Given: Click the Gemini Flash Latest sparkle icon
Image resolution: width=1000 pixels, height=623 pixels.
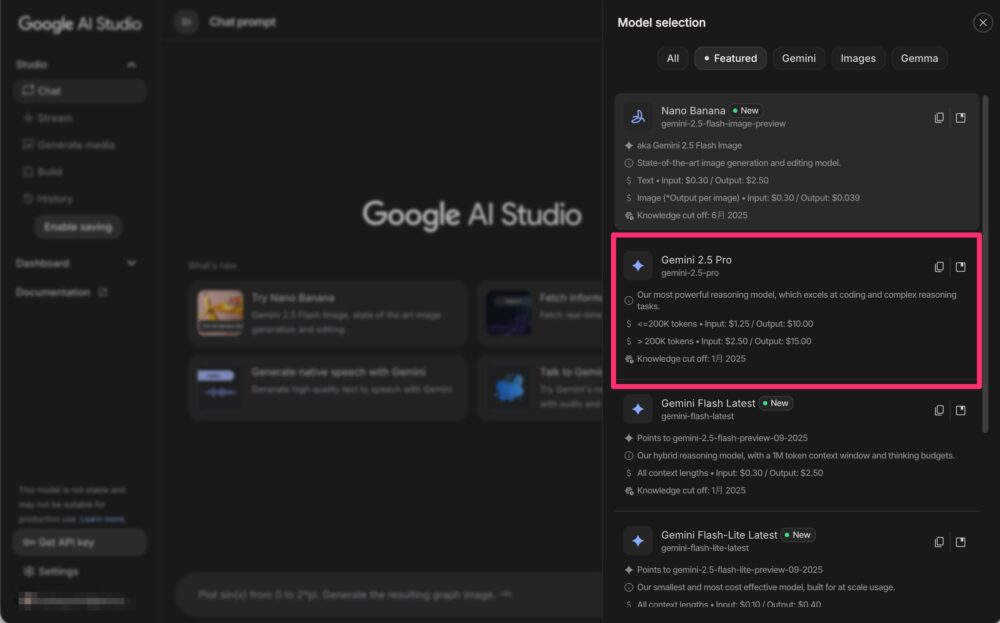Looking at the screenshot, I should pos(638,409).
